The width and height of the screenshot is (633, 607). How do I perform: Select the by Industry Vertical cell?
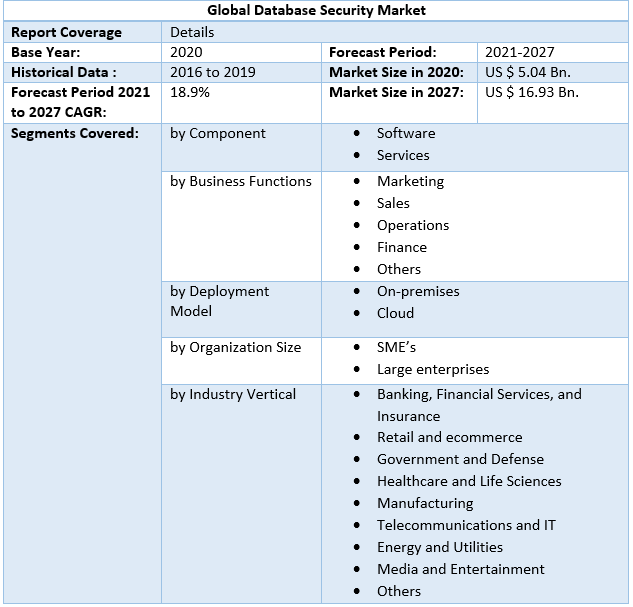click(233, 394)
